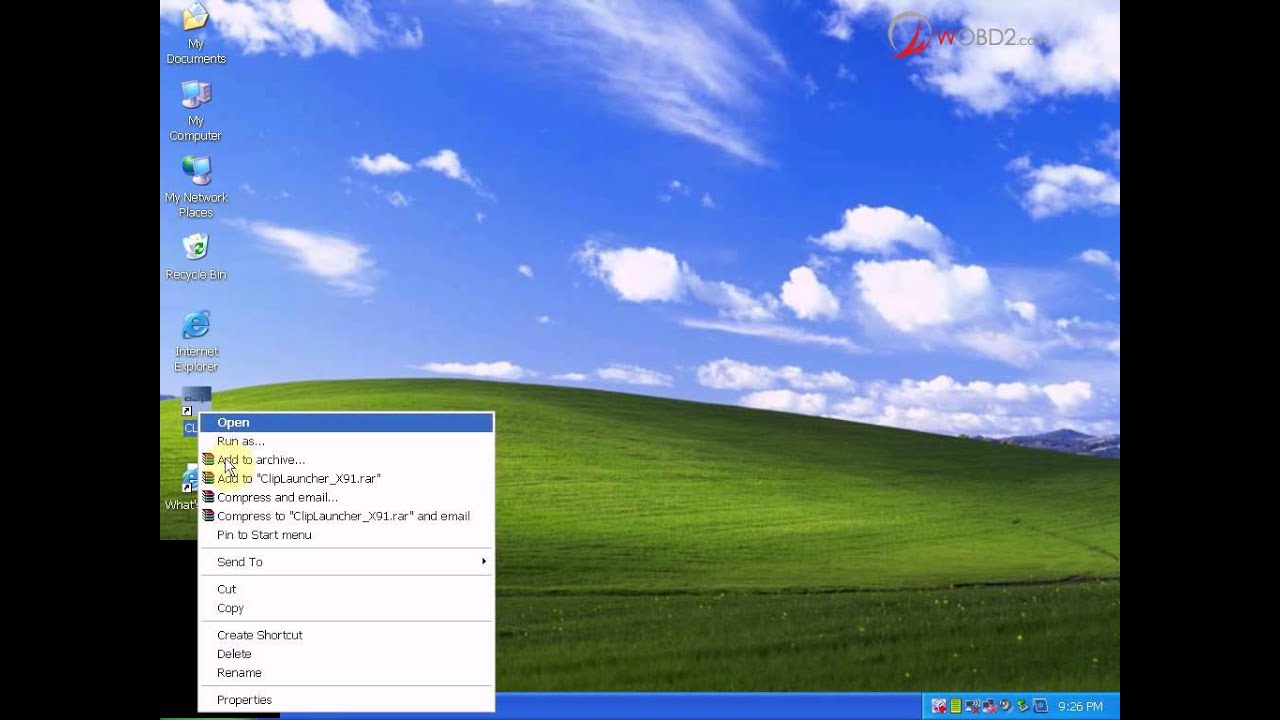Image resolution: width=1280 pixels, height=720 pixels.
Task: Choose Compress to "ClipLauncher_X91.rar" and email
Action: point(346,516)
